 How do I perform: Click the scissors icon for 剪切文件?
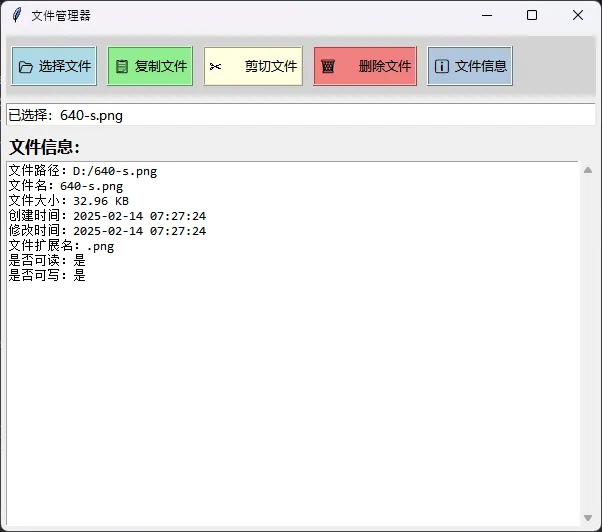pos(215,66)
